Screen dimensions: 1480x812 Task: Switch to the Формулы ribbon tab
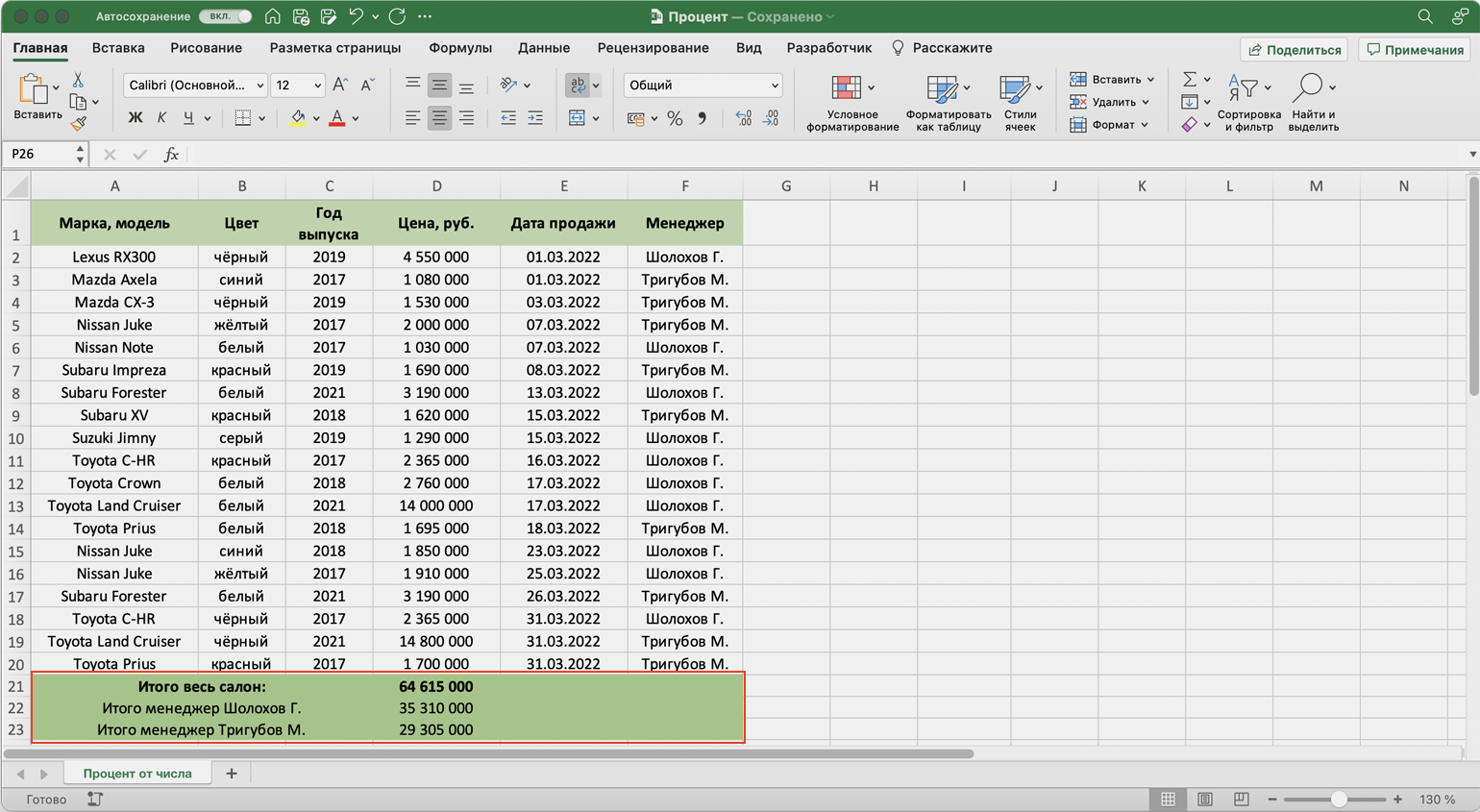459,48
